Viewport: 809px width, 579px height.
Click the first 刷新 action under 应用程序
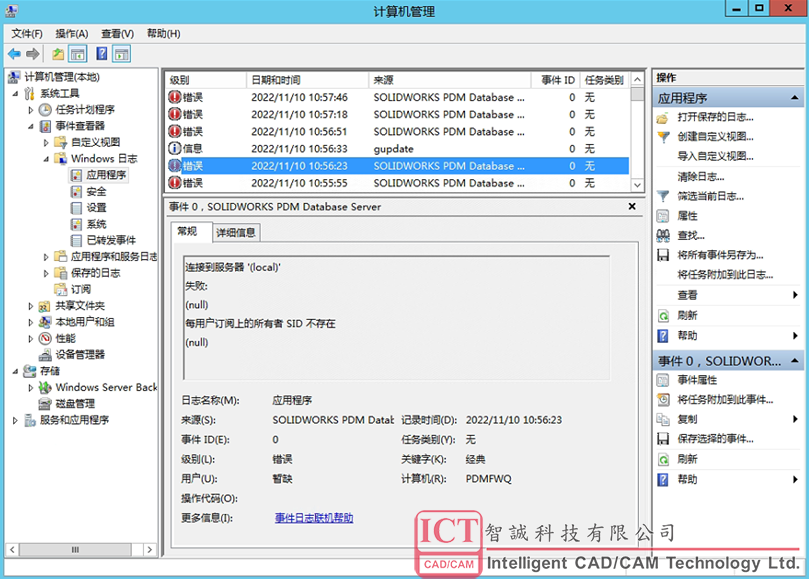[687, 315]
